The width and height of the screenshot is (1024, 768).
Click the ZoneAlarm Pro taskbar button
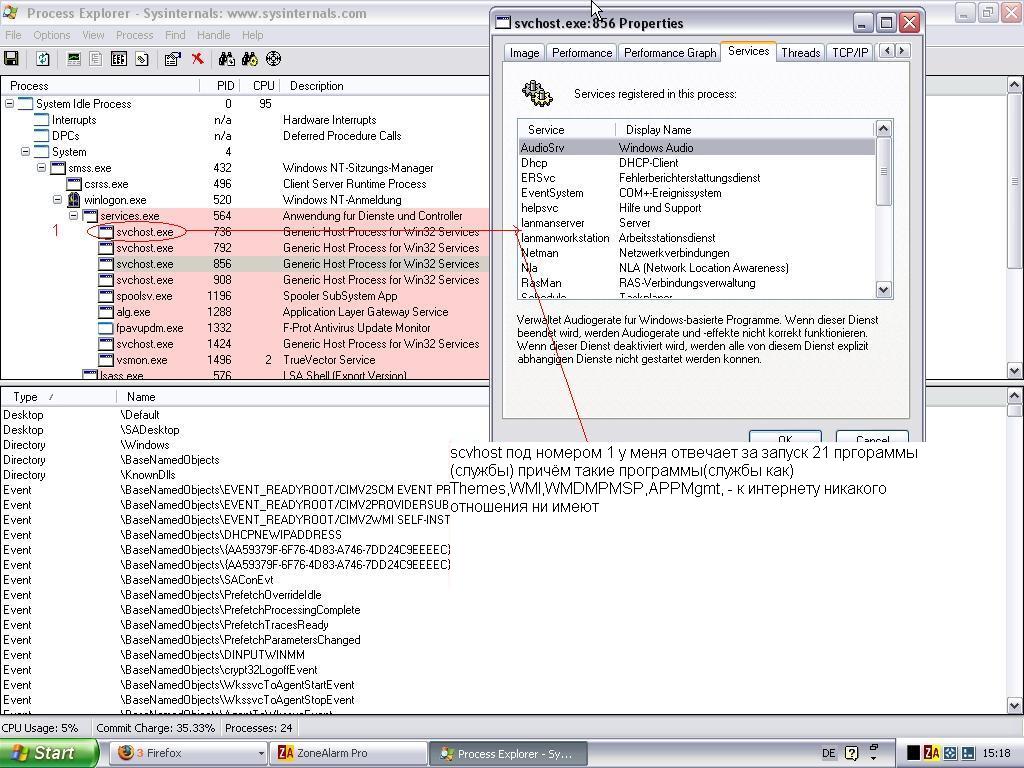(349, 753)
